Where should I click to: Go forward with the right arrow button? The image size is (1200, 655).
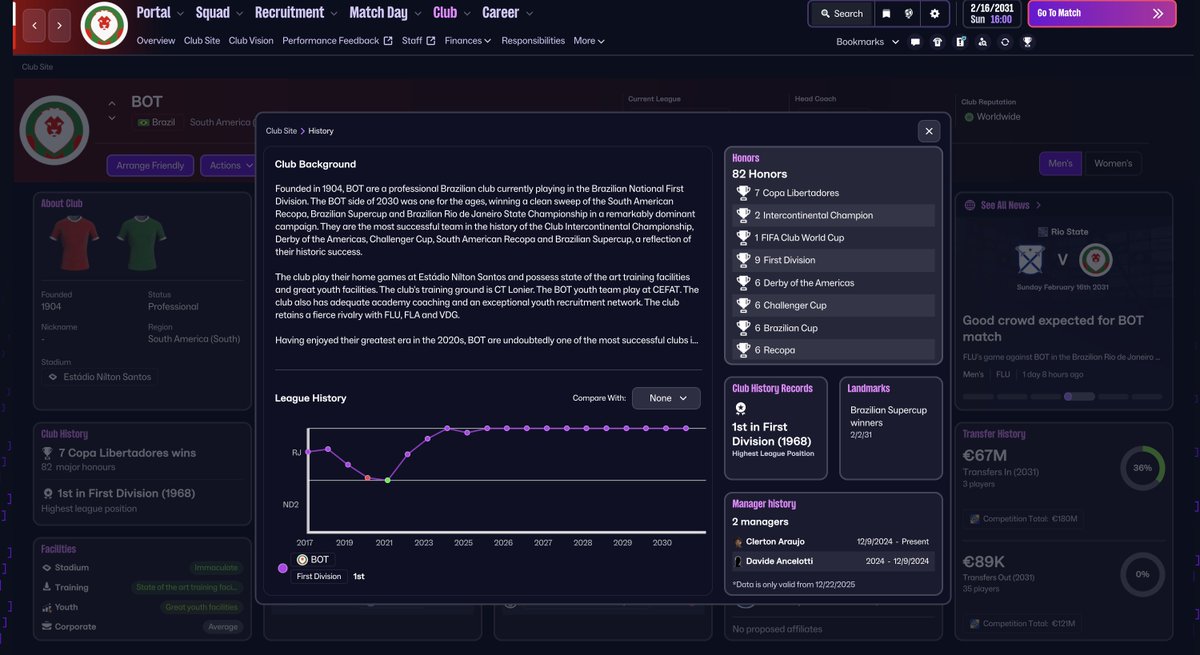pos(59,25)
